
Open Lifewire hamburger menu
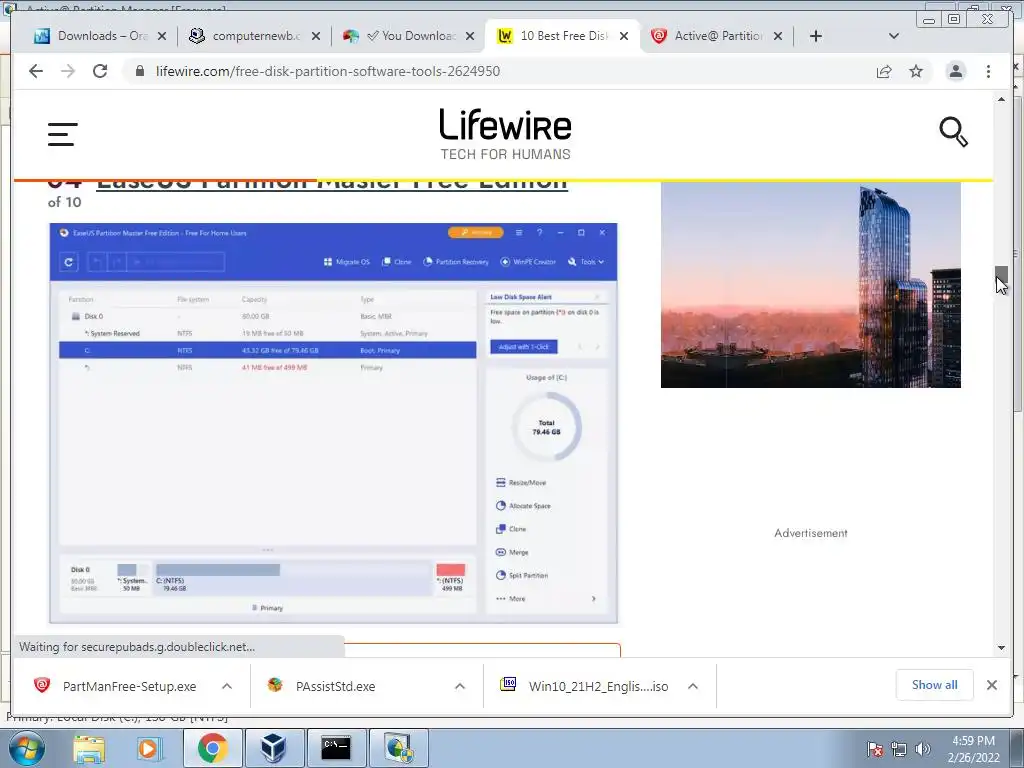coord(63,134)
